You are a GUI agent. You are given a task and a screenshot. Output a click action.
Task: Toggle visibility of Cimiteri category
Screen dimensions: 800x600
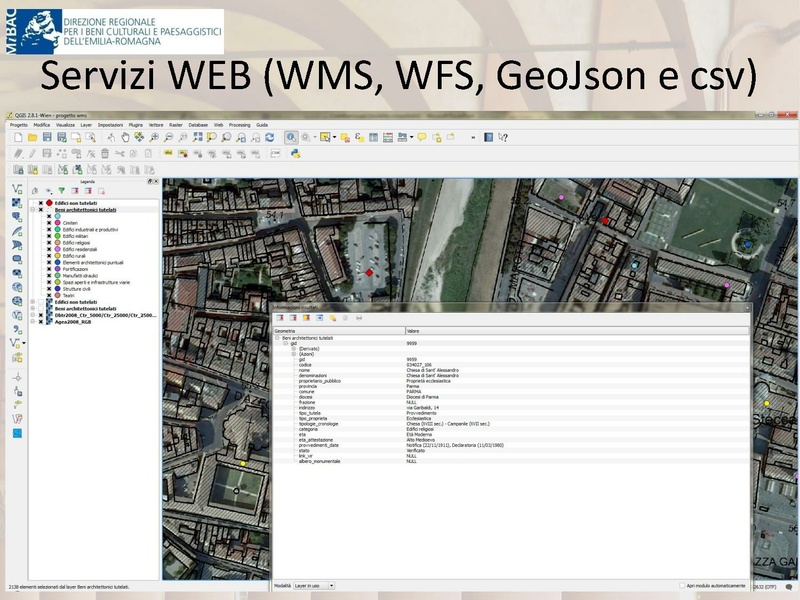click(x=48, y=223)
